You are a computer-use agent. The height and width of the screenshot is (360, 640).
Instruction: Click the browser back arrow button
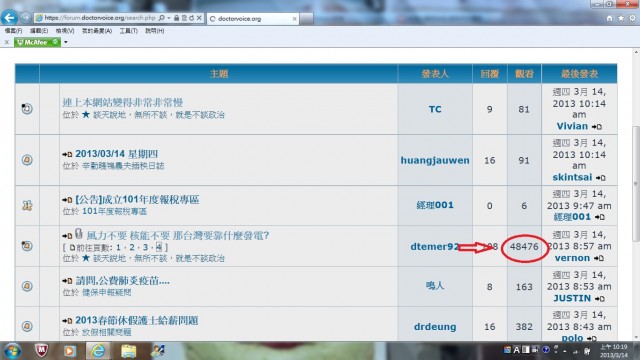9,18
